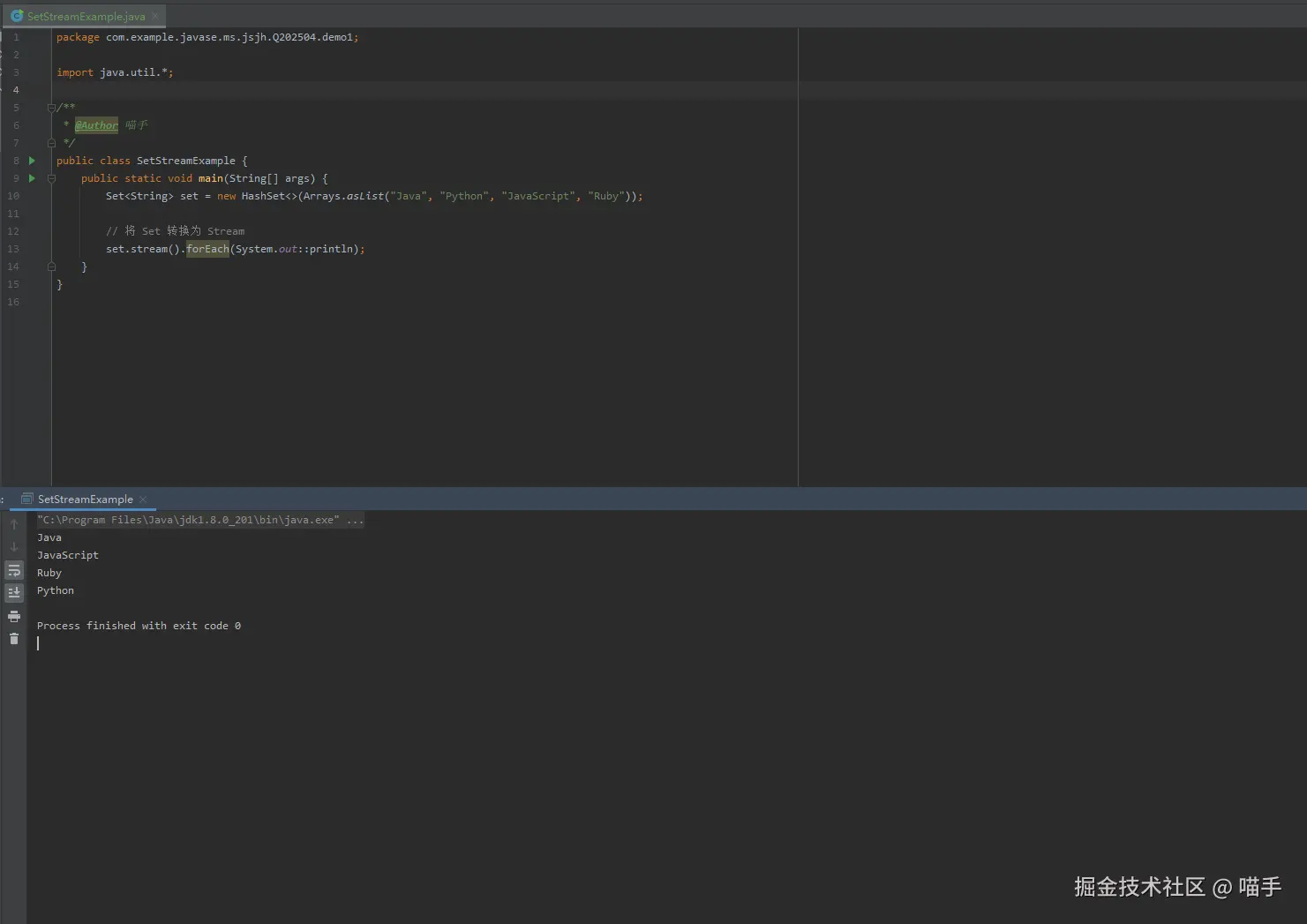Click the JavaScript output line in console
Viewport: 1307px width, 924px height.
pyautogui.click(x=68, y=555)
